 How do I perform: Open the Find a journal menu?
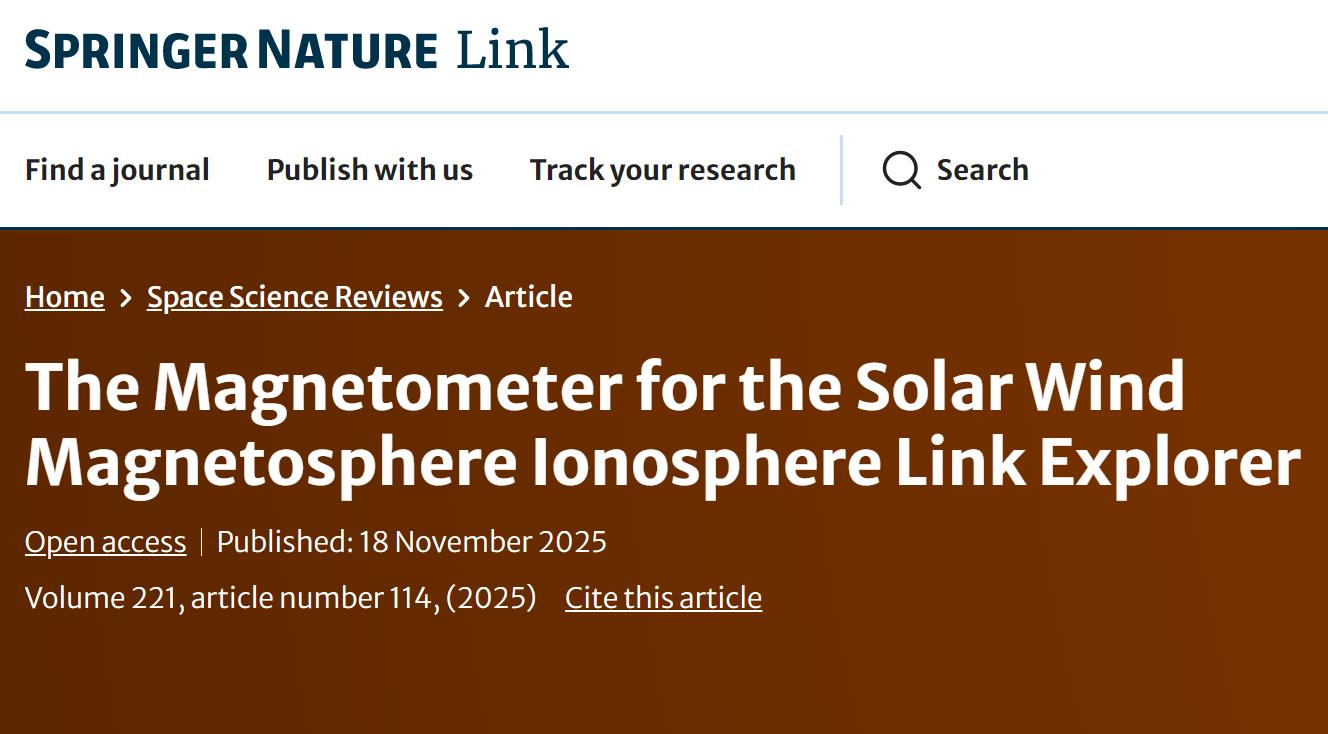click(x=117, y=170)
